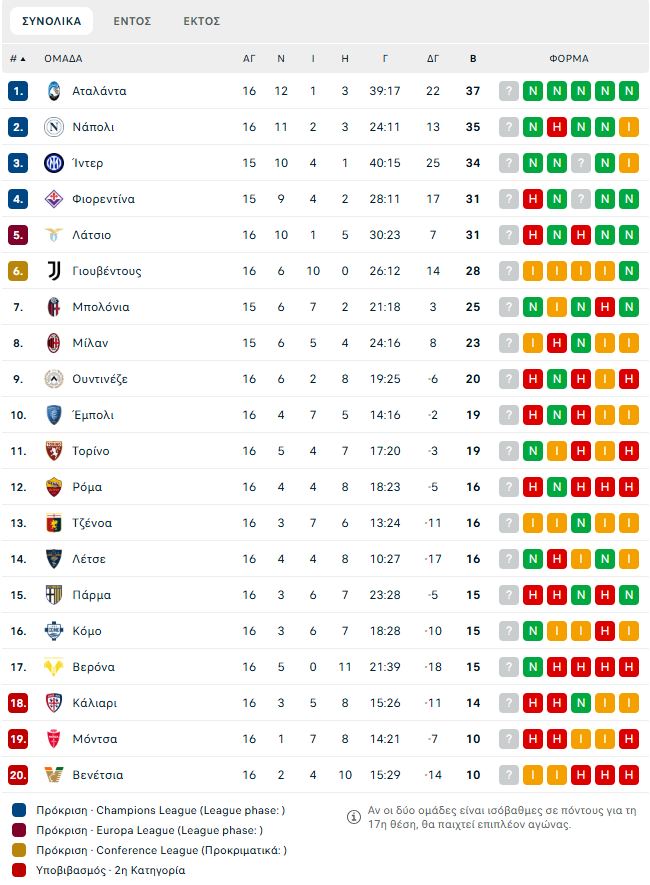Click the Atalanta club crest icon
This screenshot has height=885, width=650.
[54, 91]
